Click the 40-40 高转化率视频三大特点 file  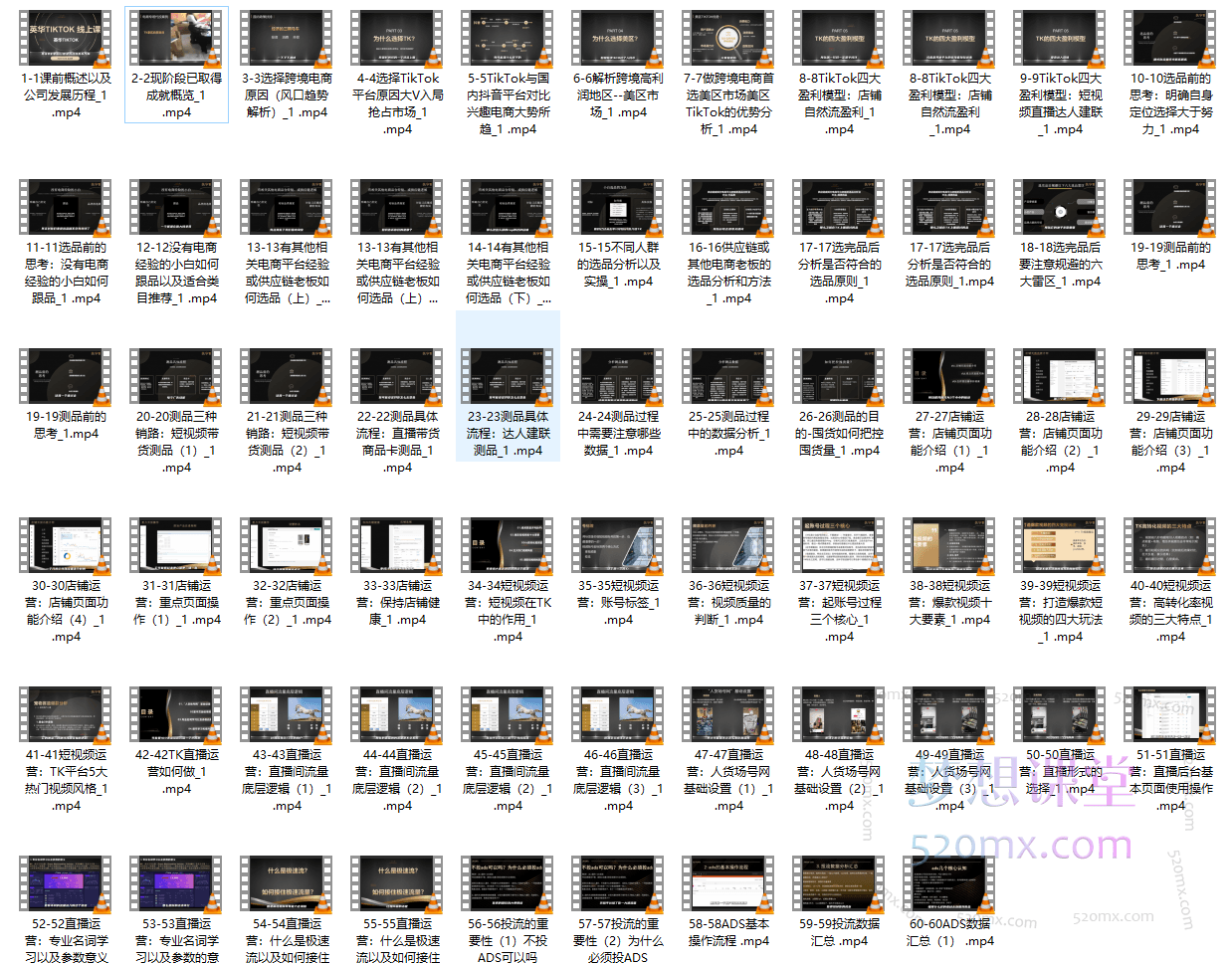click(x=1170, y=547)
